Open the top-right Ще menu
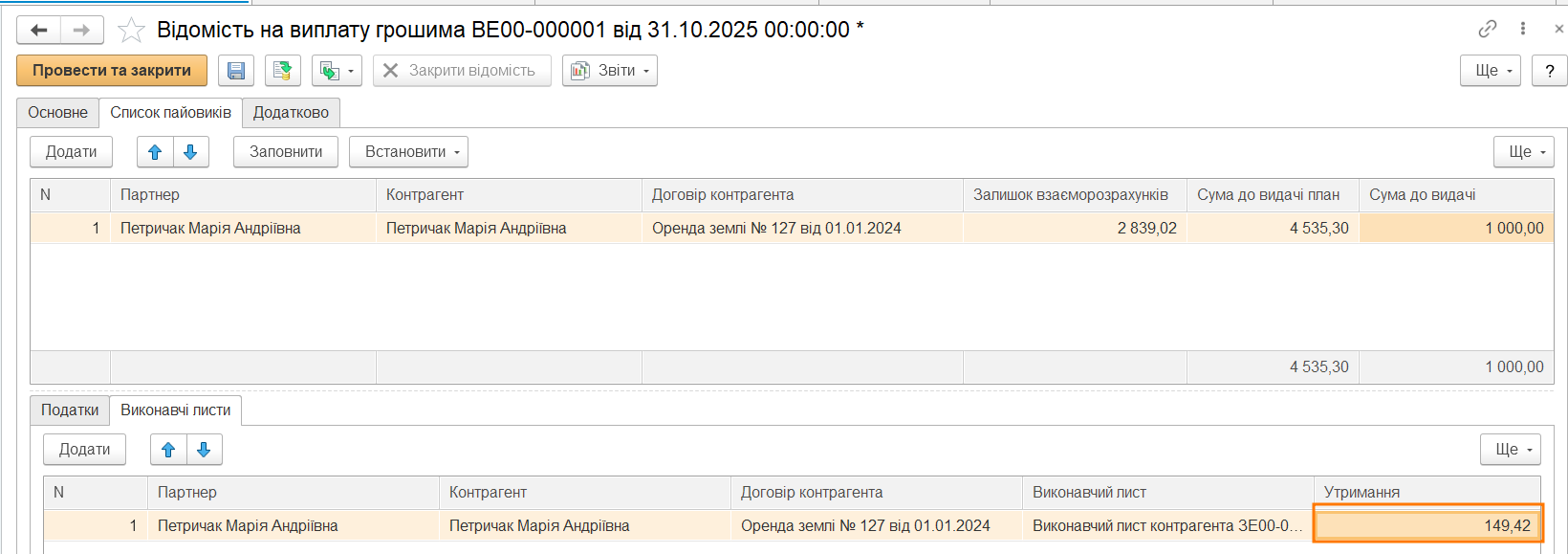This screenshot has height=554, width=1568. [x=1490, y=71]
